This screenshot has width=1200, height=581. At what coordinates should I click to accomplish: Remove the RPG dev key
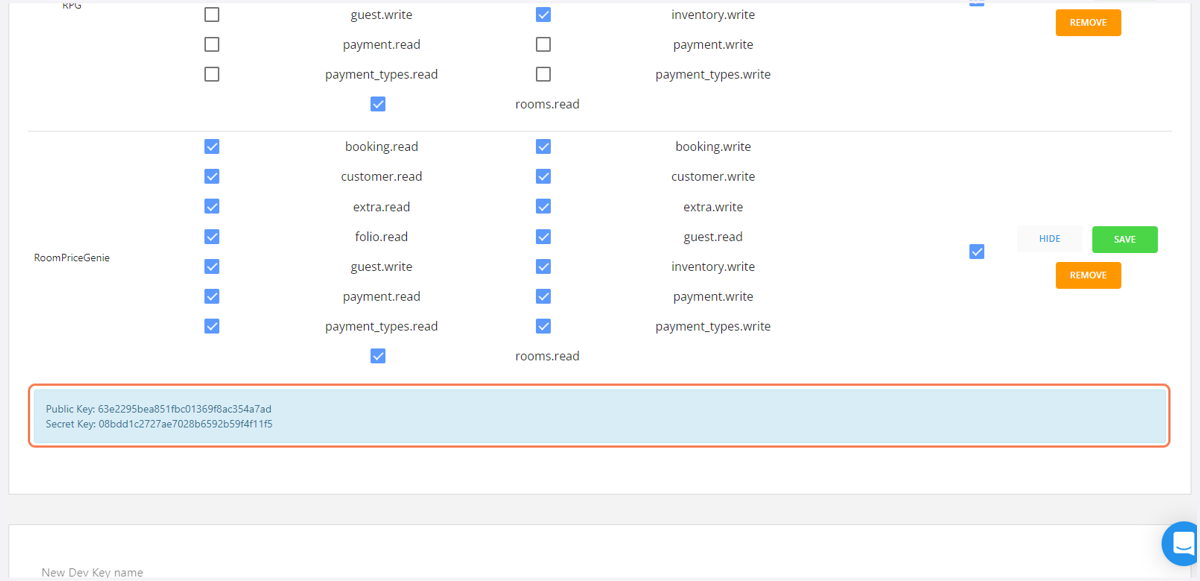coord(1088,22)
